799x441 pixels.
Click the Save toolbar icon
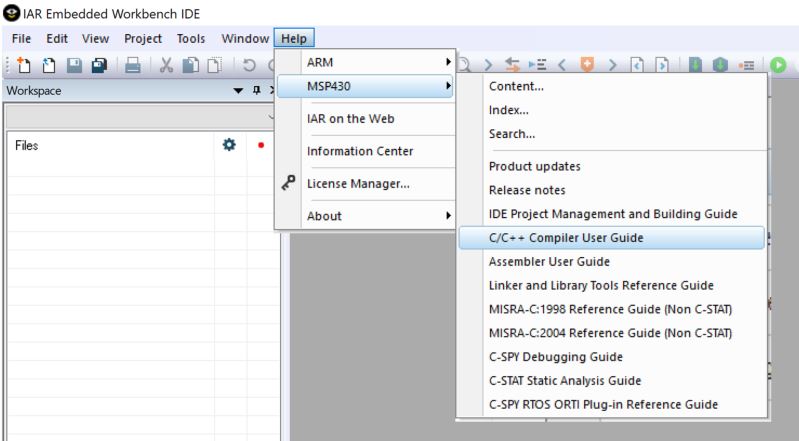pos(74,65)
